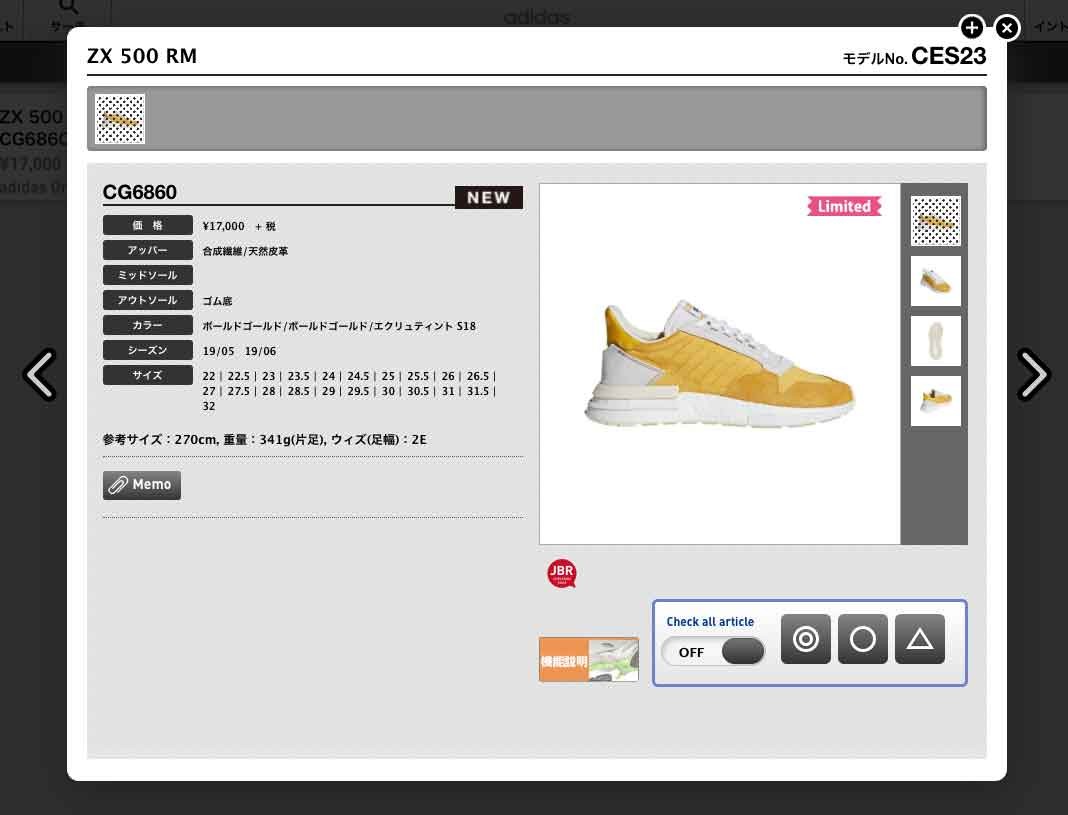Click the search icon in background header
Screen dimensions: 1068x815
pyautogui.click(x=68, y=9)
